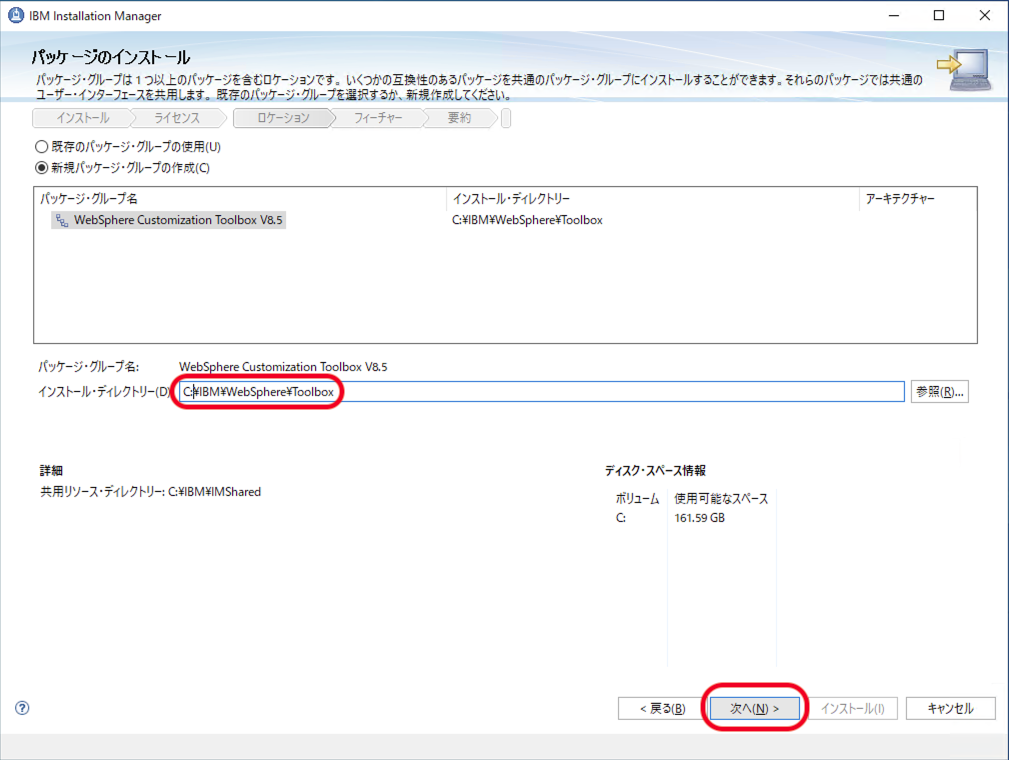Click the インストール(I) button
Viewport: 1009px width, 760px height.
click(x=853, y=708)
